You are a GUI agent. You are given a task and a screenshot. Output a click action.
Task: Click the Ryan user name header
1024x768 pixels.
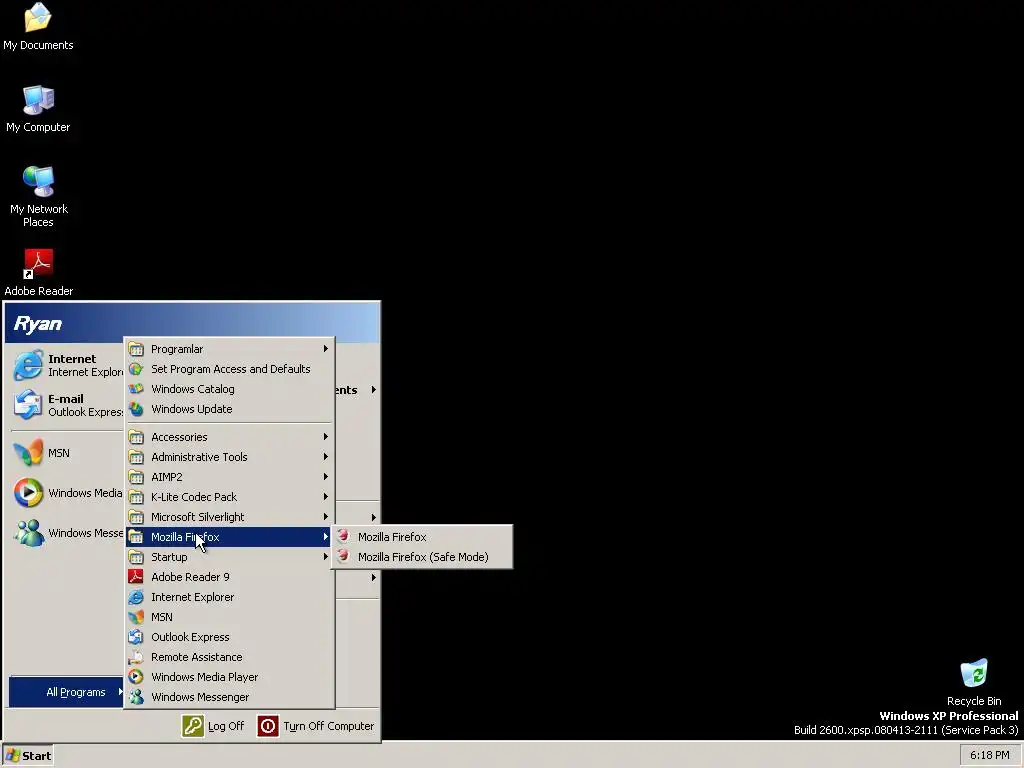37,324
